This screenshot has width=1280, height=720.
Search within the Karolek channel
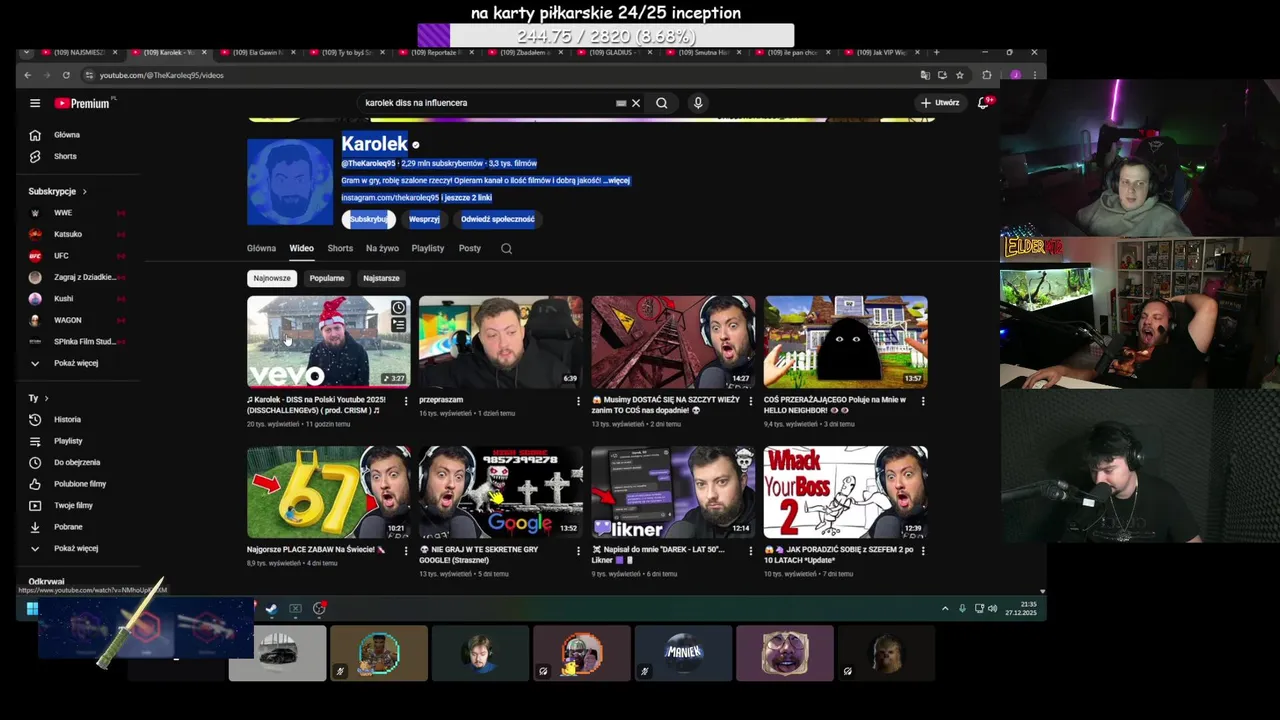point(506,248)
